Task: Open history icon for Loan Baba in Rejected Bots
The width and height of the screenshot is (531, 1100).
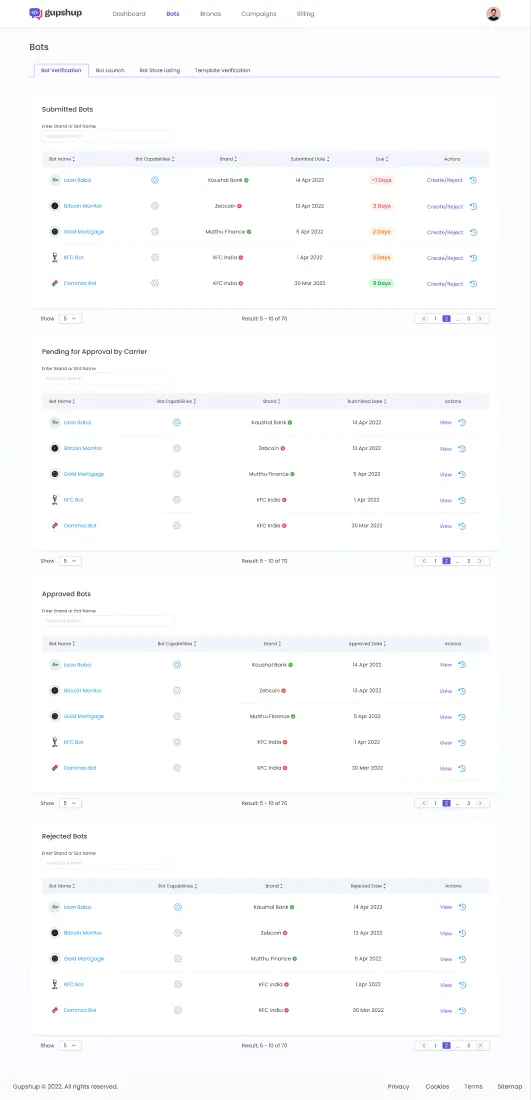Action: click(462, 907)
